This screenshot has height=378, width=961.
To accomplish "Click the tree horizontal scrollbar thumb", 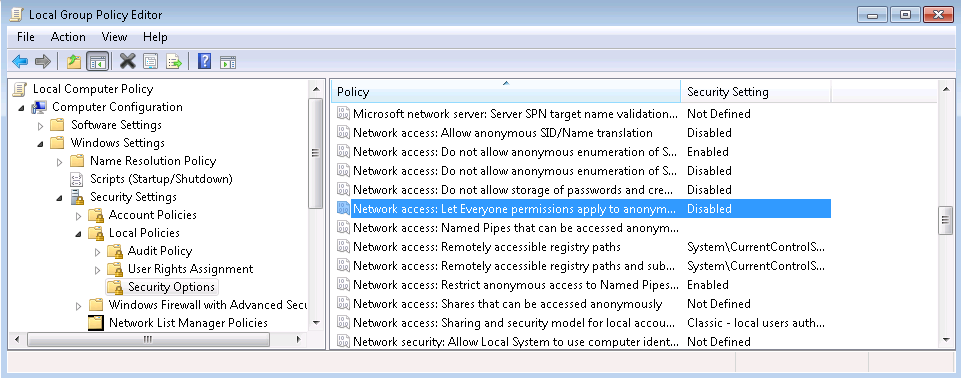I will (x=148, y=339).
